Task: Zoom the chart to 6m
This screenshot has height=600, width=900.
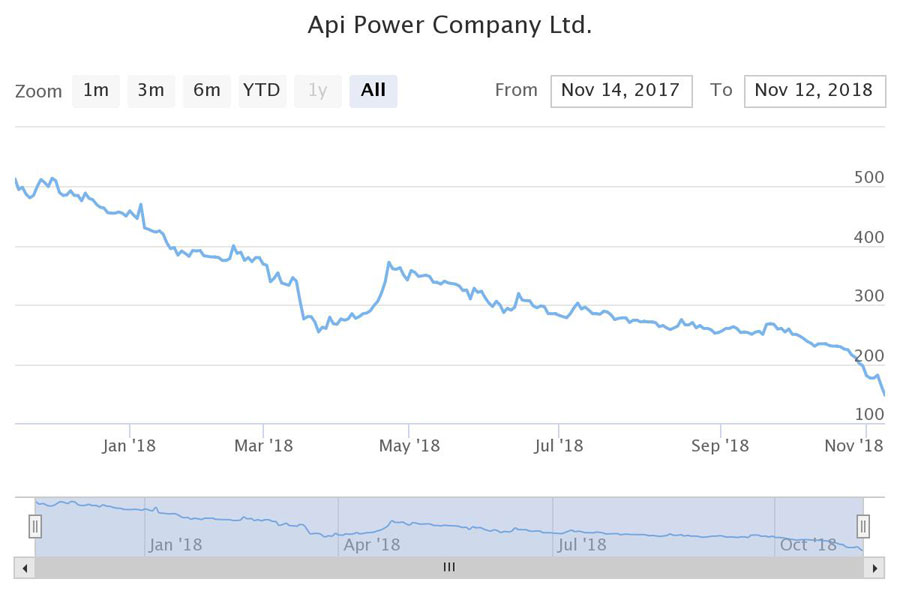Action: [207, 90]
